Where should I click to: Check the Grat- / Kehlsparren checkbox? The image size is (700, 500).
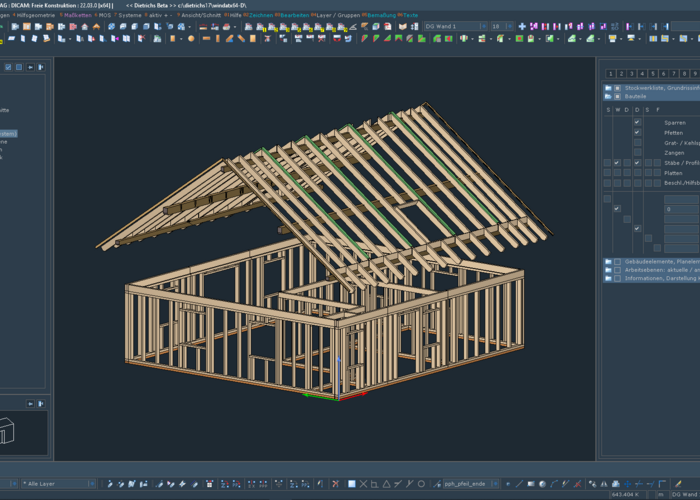tap(637, 142)
